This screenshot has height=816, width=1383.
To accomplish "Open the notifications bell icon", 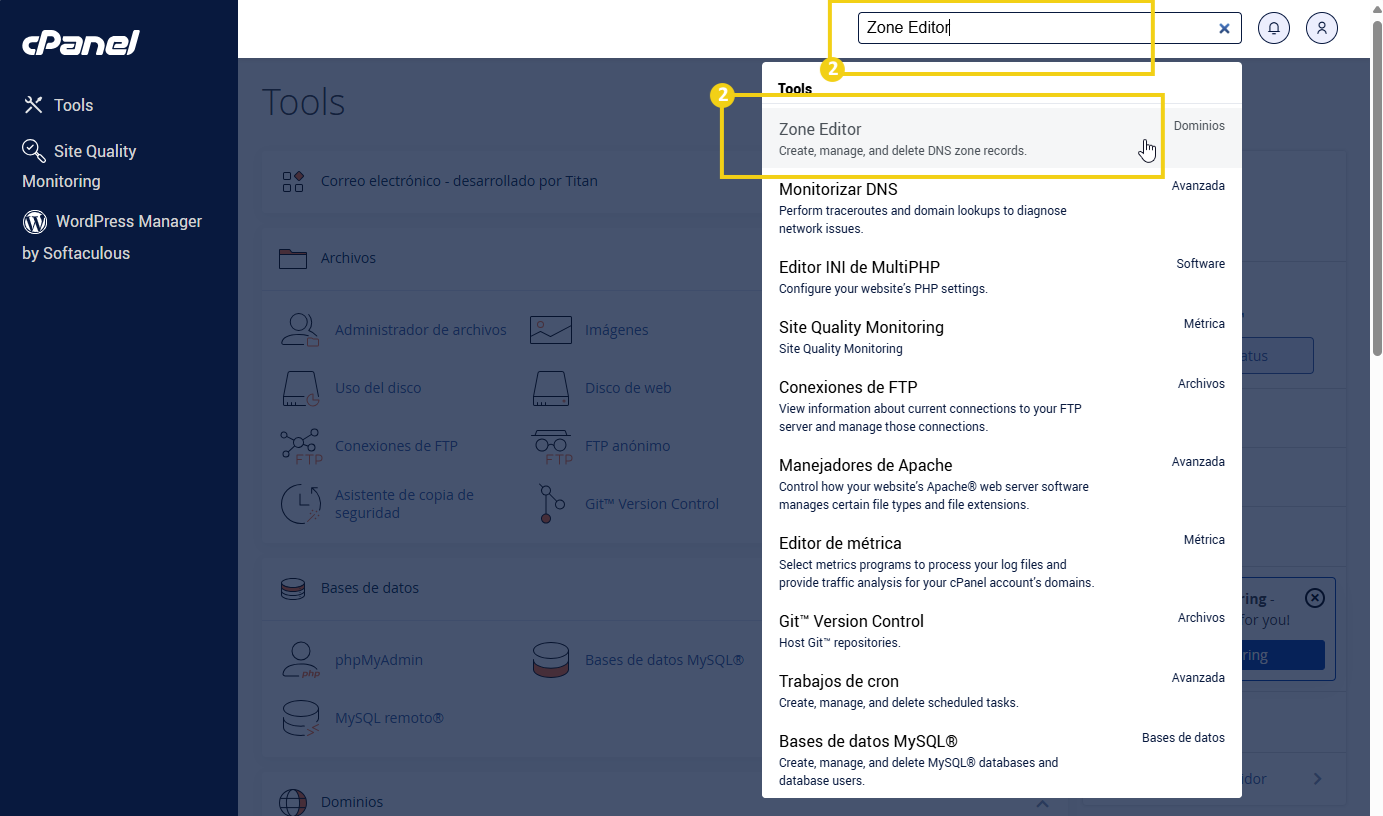I will 1273,28.
